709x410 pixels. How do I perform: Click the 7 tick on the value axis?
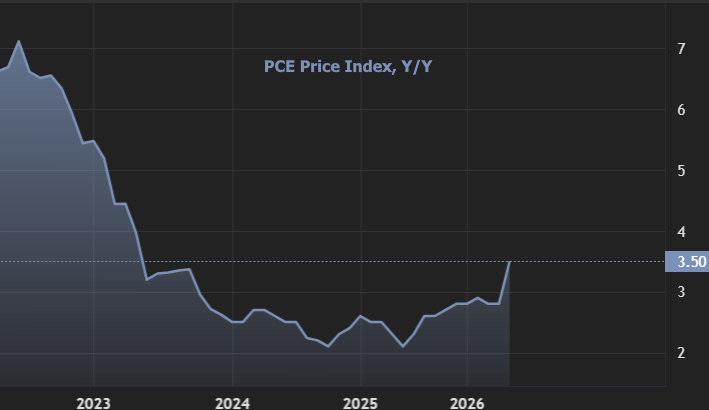[x=681, y=49]
